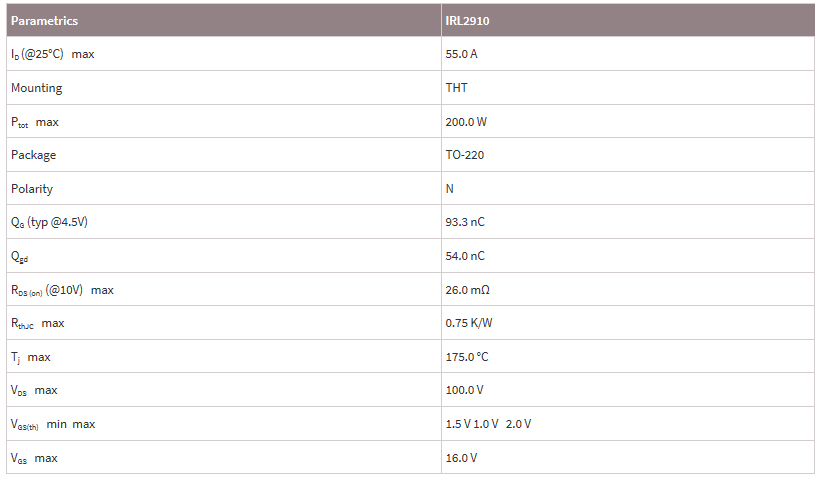Click the 200.0 W power value
Screen dimensions: 823x484
466,122
